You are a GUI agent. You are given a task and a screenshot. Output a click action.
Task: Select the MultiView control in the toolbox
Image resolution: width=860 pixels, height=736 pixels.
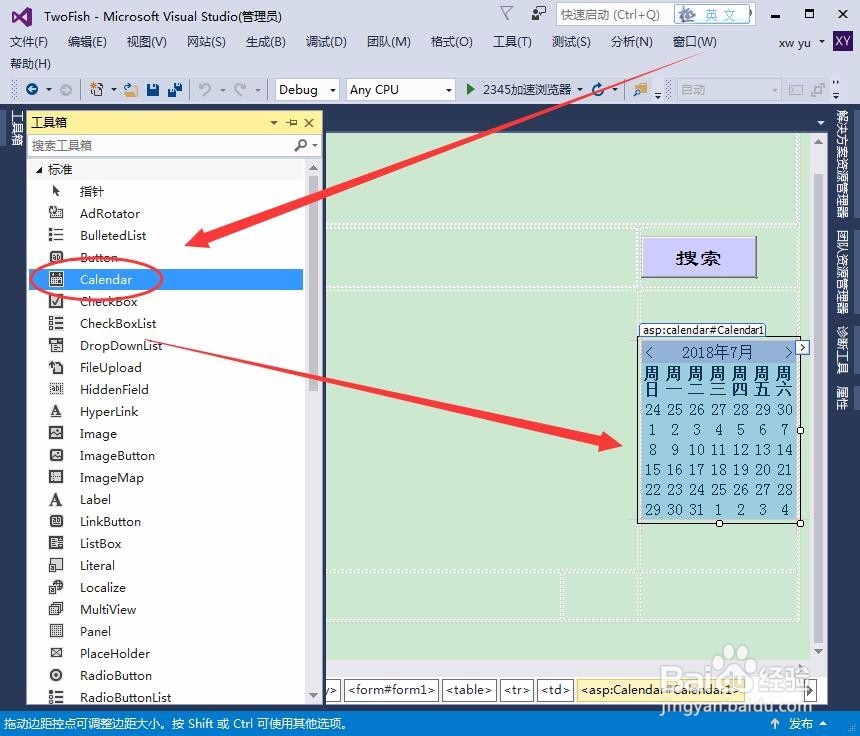[x=165, y=609]
